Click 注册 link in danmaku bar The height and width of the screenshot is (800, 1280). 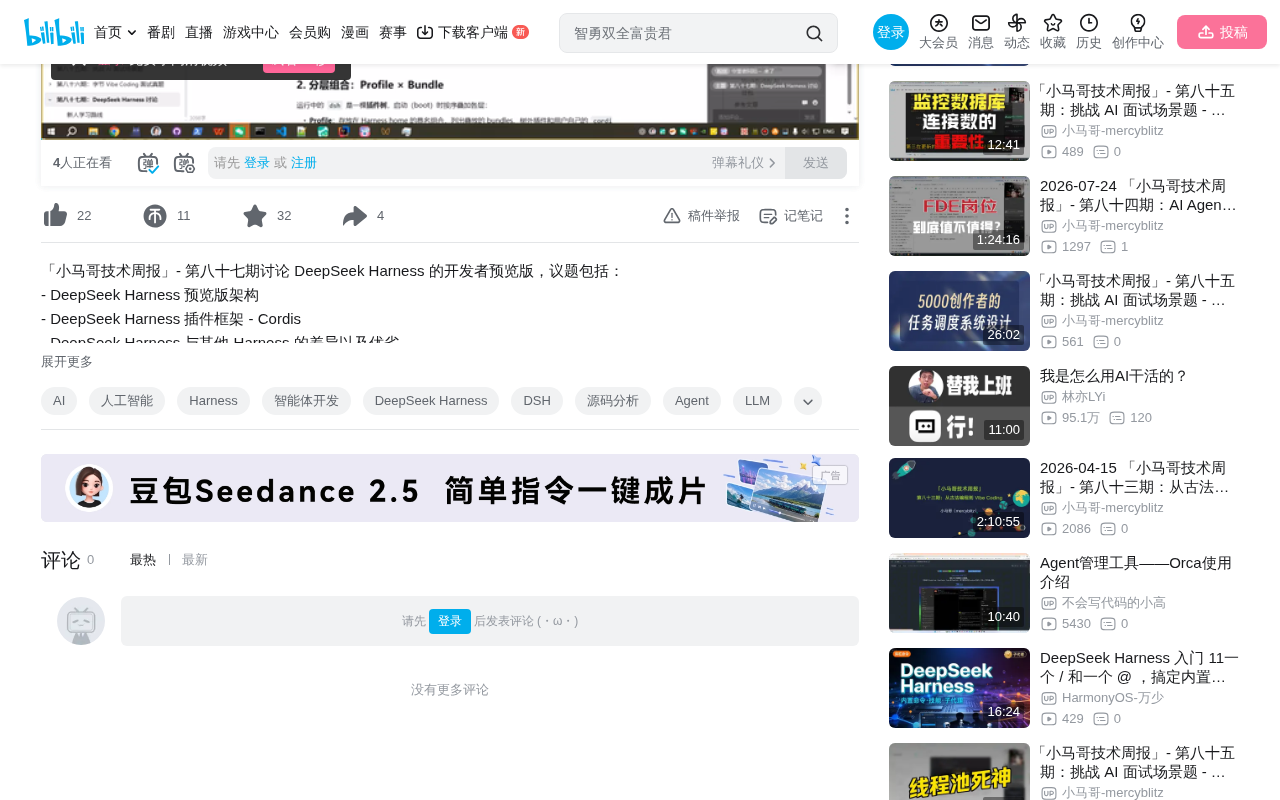304,163
